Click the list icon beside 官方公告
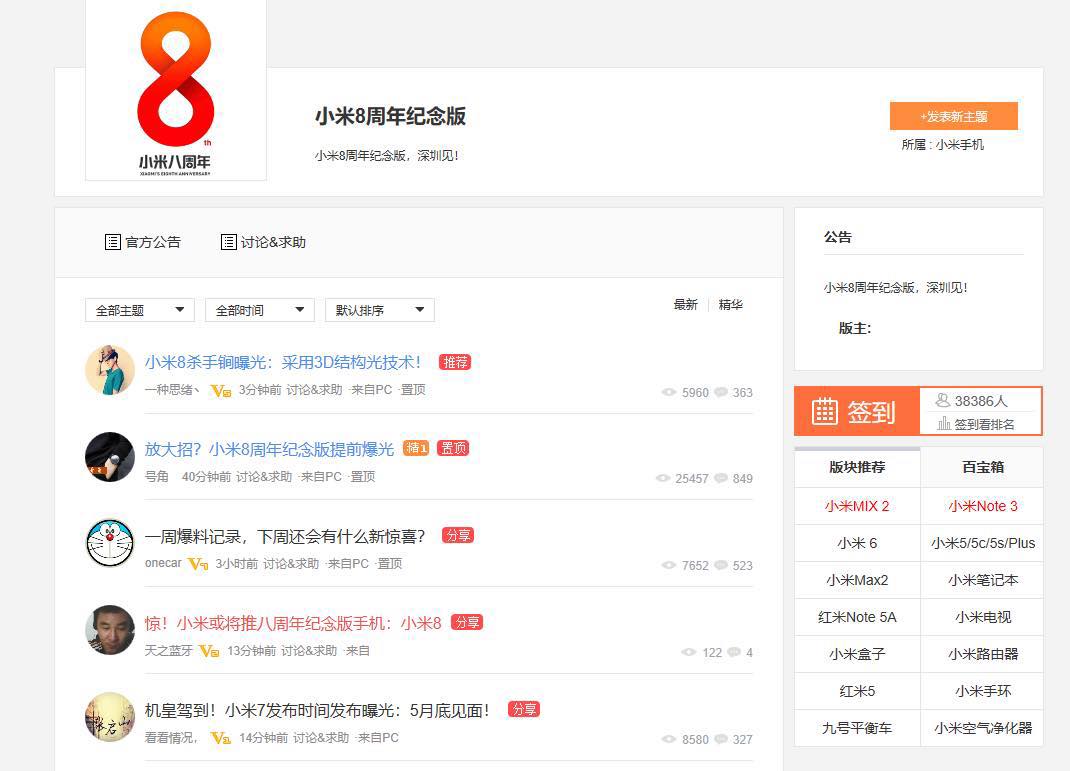 [113, 242]
